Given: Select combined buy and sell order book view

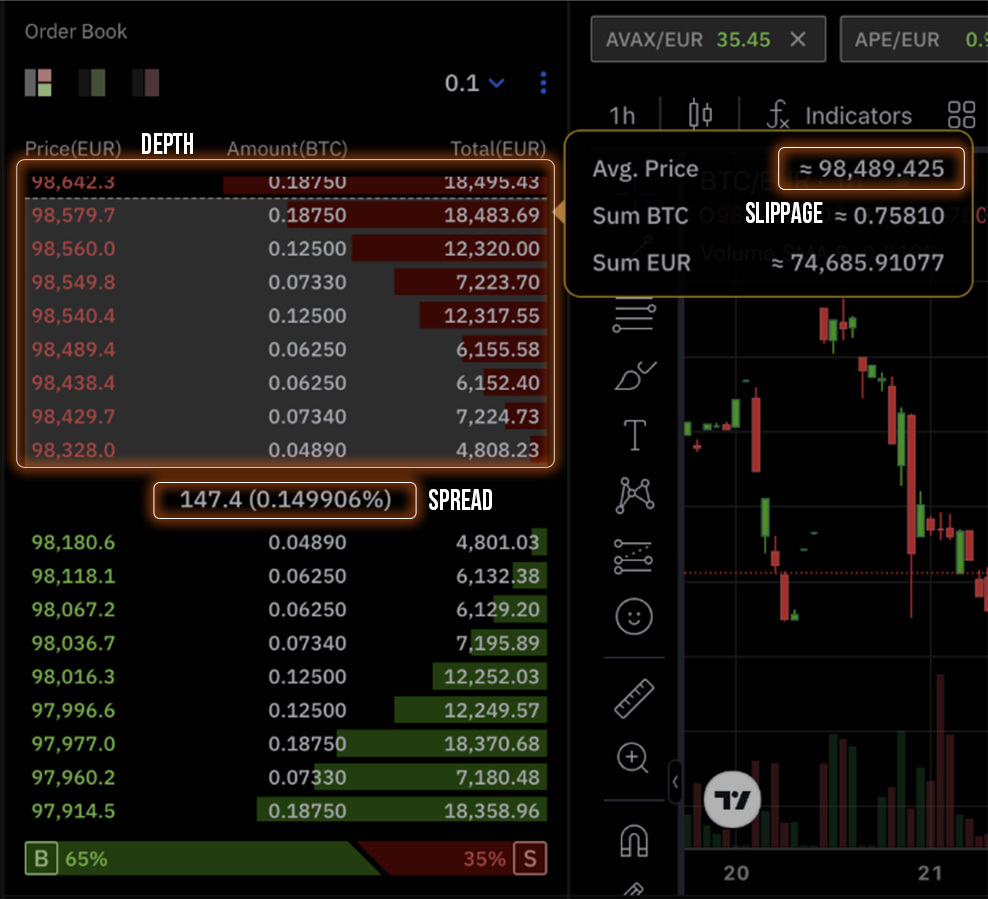Looking at the screenshot, I should tap(38, 82).
